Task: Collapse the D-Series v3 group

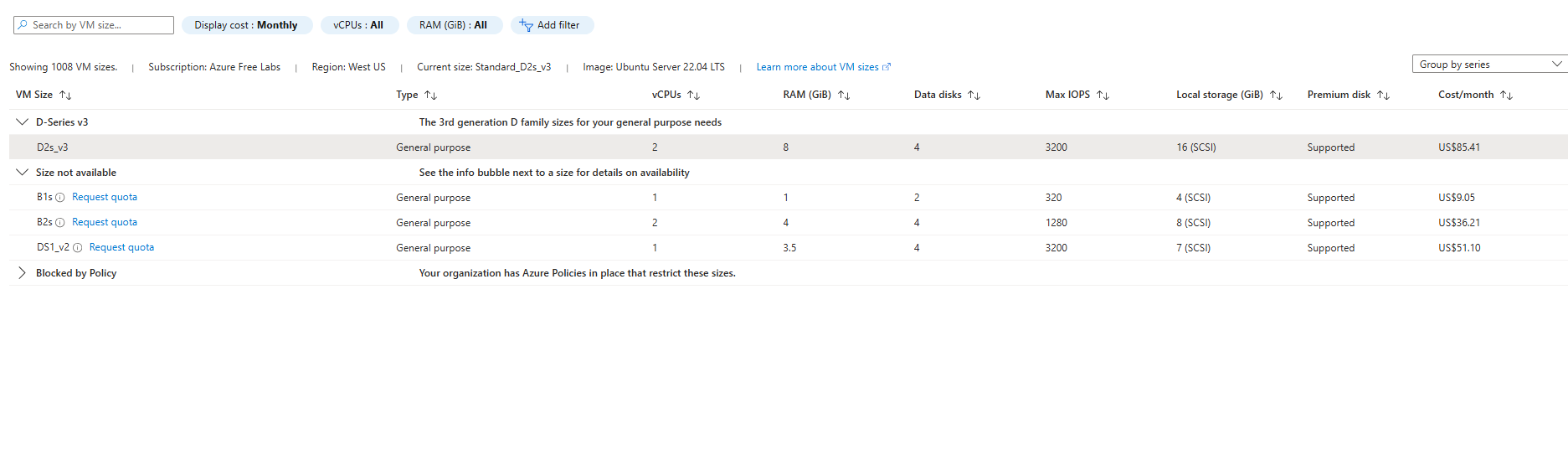Action: [x=23, y=122]
